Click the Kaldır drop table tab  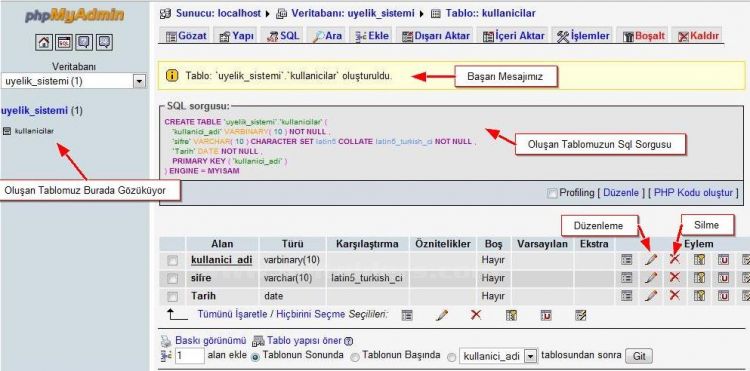click(x=698, y=36)
